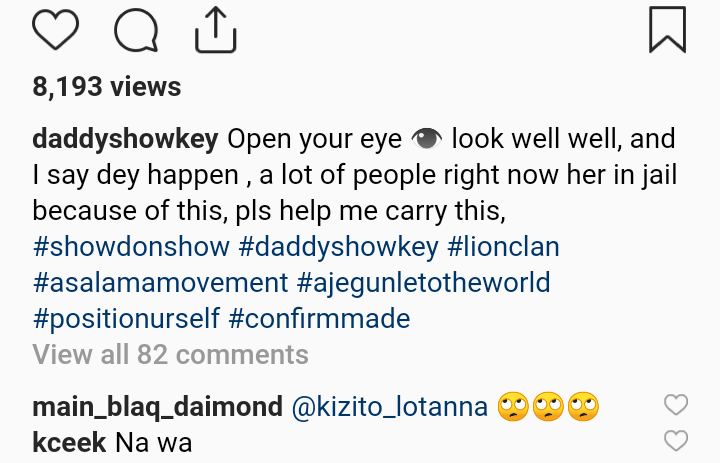
Task: Like main_blaq_daimond's comment heart
Action: click(x=676, y=405)
